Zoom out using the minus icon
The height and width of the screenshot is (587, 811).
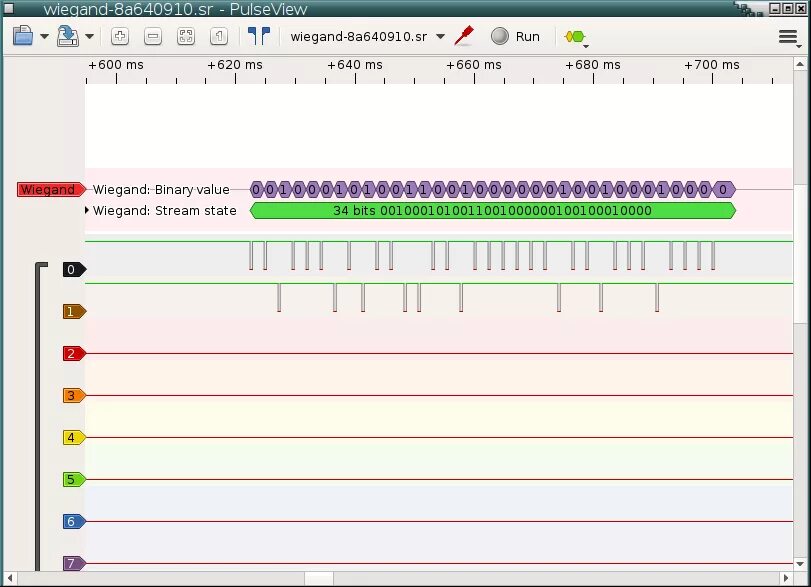(x=153, y=36)
